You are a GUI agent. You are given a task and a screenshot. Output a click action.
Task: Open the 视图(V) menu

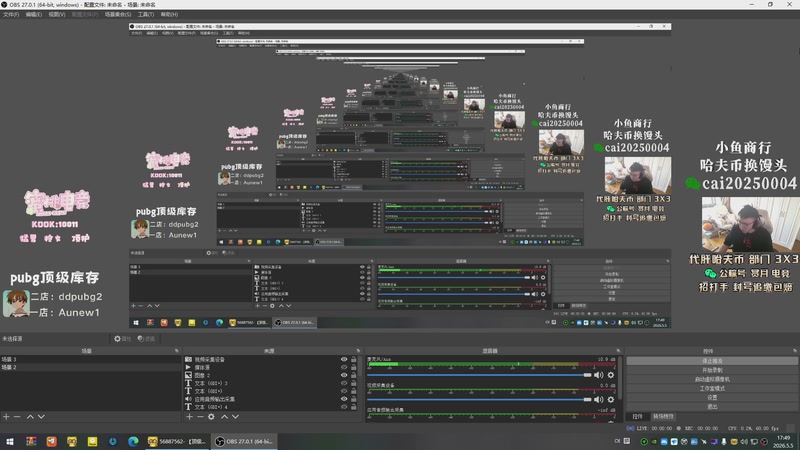[57, 14]
